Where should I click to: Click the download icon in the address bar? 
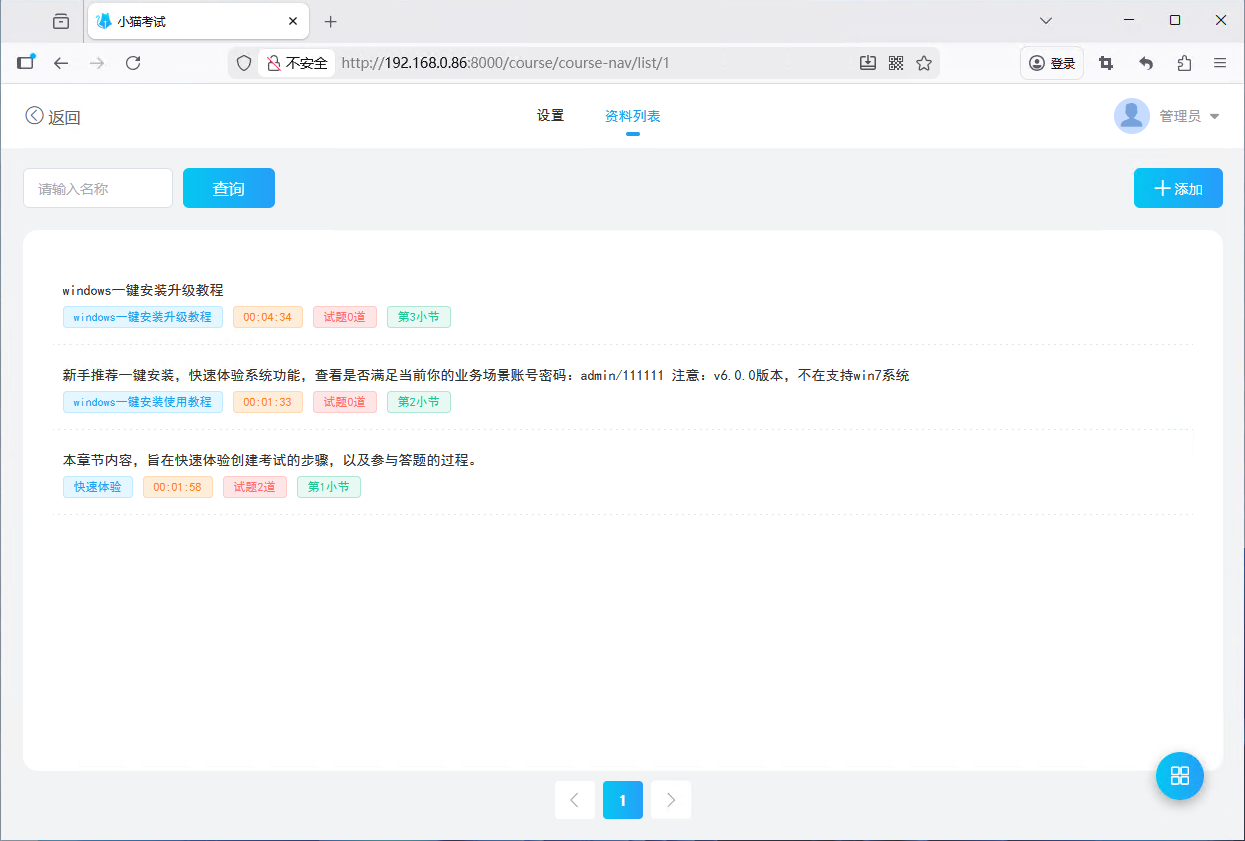click(868, 63)
